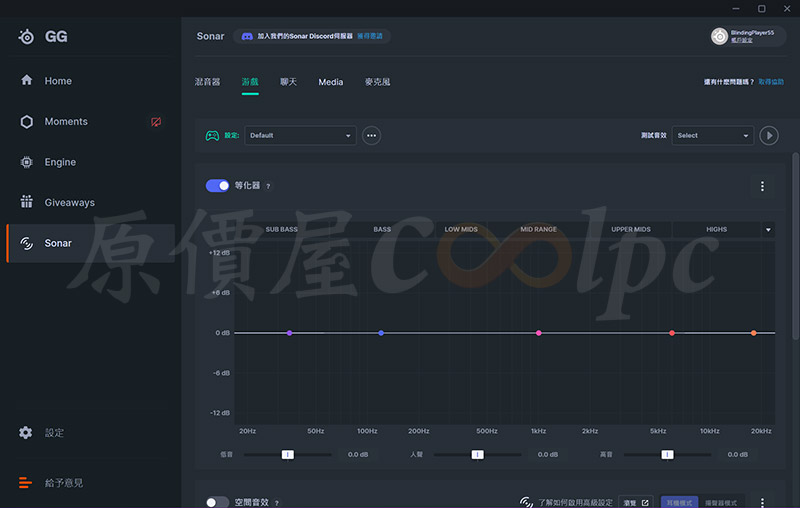Viewport: 800px width, 508px height.
Task: Click the 瀏覽 browse button
Action: pos(636,502)
